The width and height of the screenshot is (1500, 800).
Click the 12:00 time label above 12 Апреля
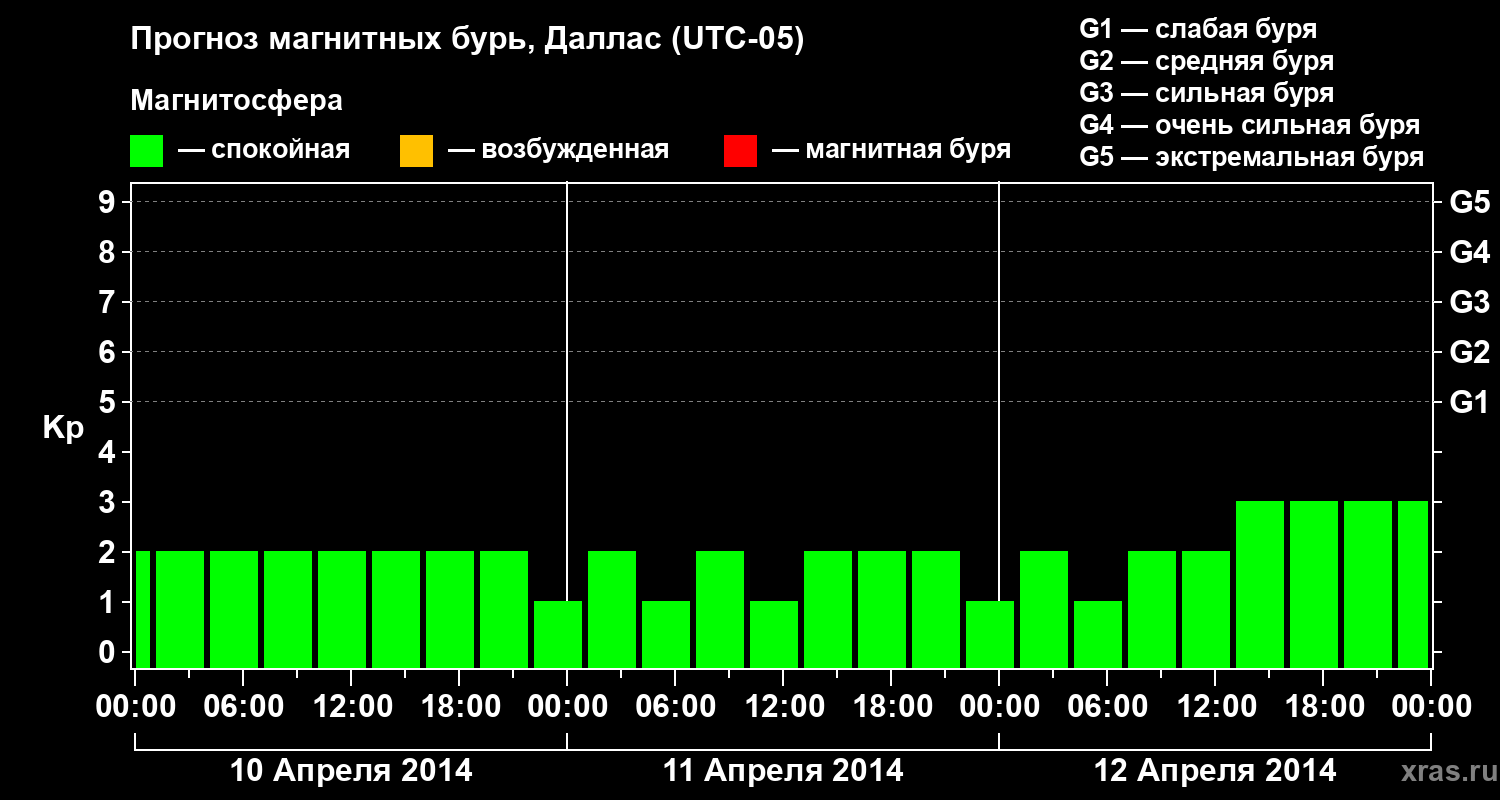[x=1215, y=707]
